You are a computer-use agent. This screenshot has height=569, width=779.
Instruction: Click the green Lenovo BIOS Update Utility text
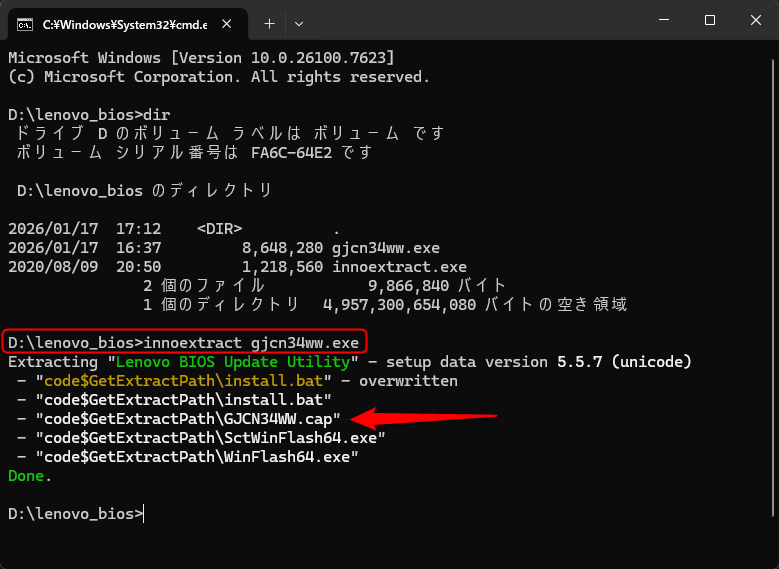(236, 362)
